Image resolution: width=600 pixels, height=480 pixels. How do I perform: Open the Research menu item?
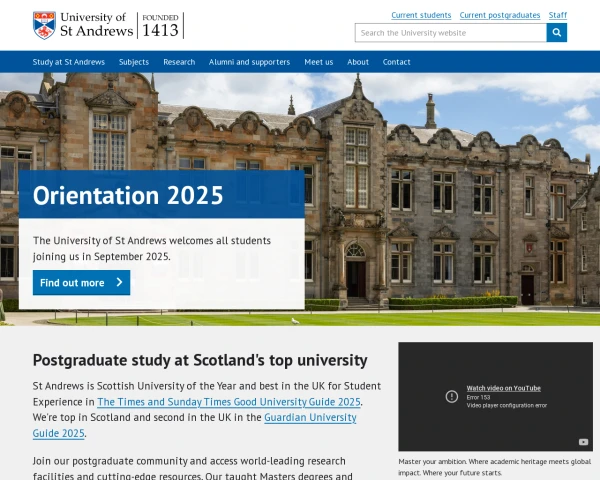click(x=179, y=62)
